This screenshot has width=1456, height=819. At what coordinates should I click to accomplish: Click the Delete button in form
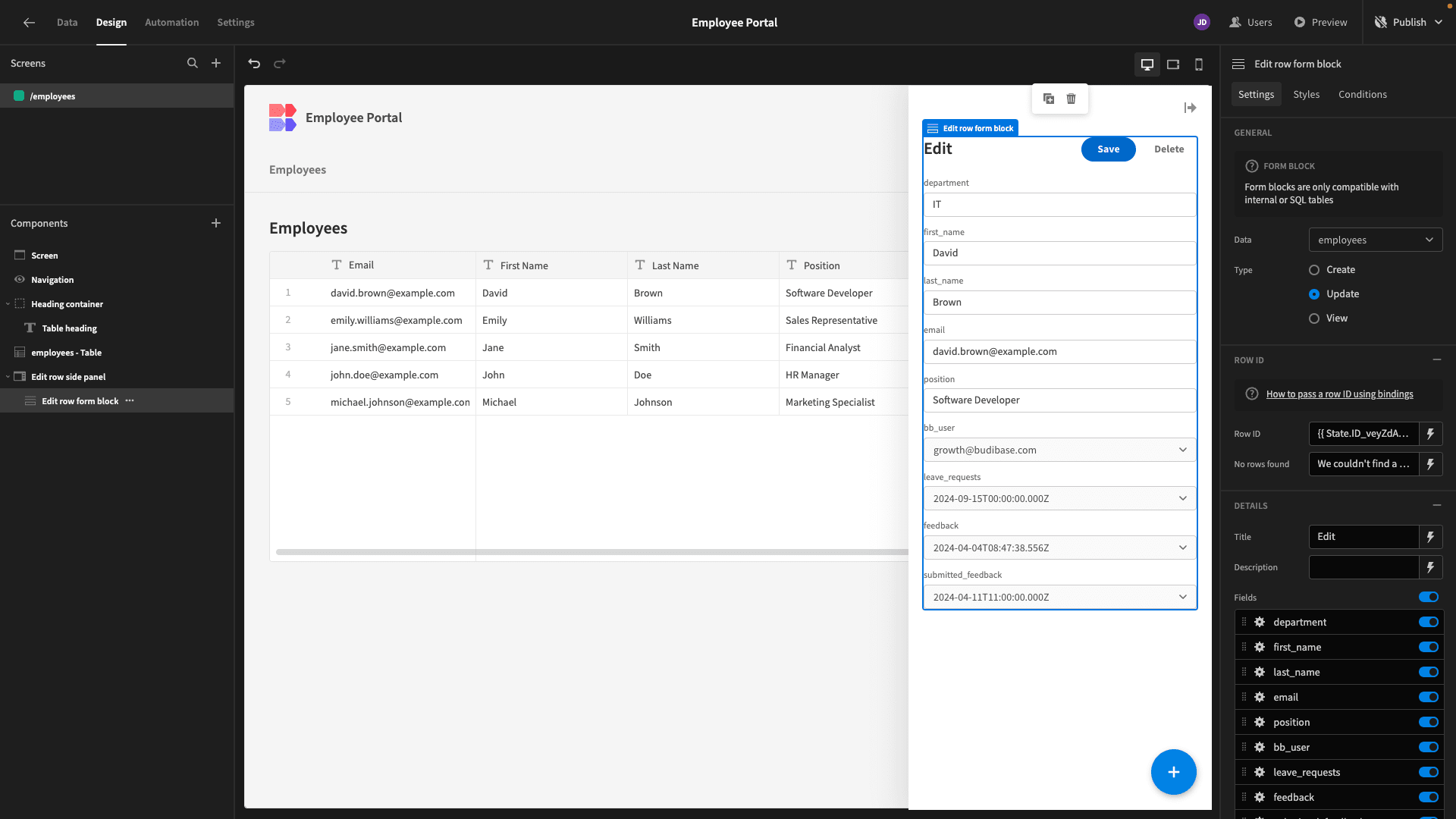coord(1169,149)
